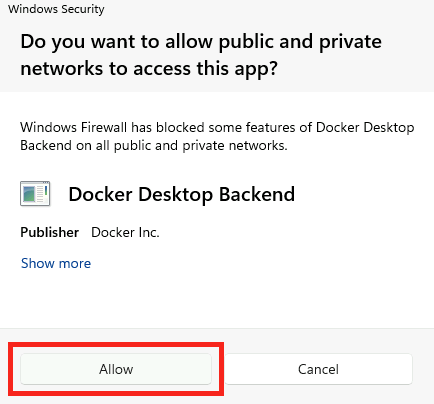Click the Windows Security dialog title

click(x=56, y=9)
